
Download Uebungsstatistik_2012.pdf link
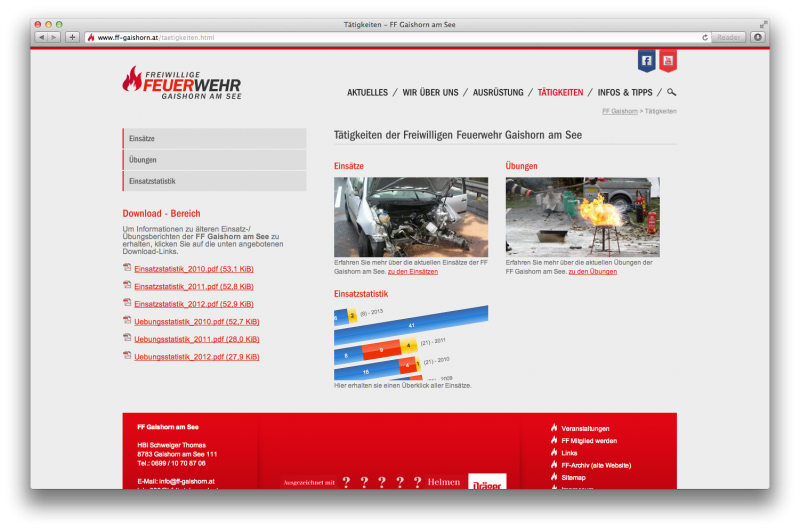pyautogui.click(x=197, y=357)
